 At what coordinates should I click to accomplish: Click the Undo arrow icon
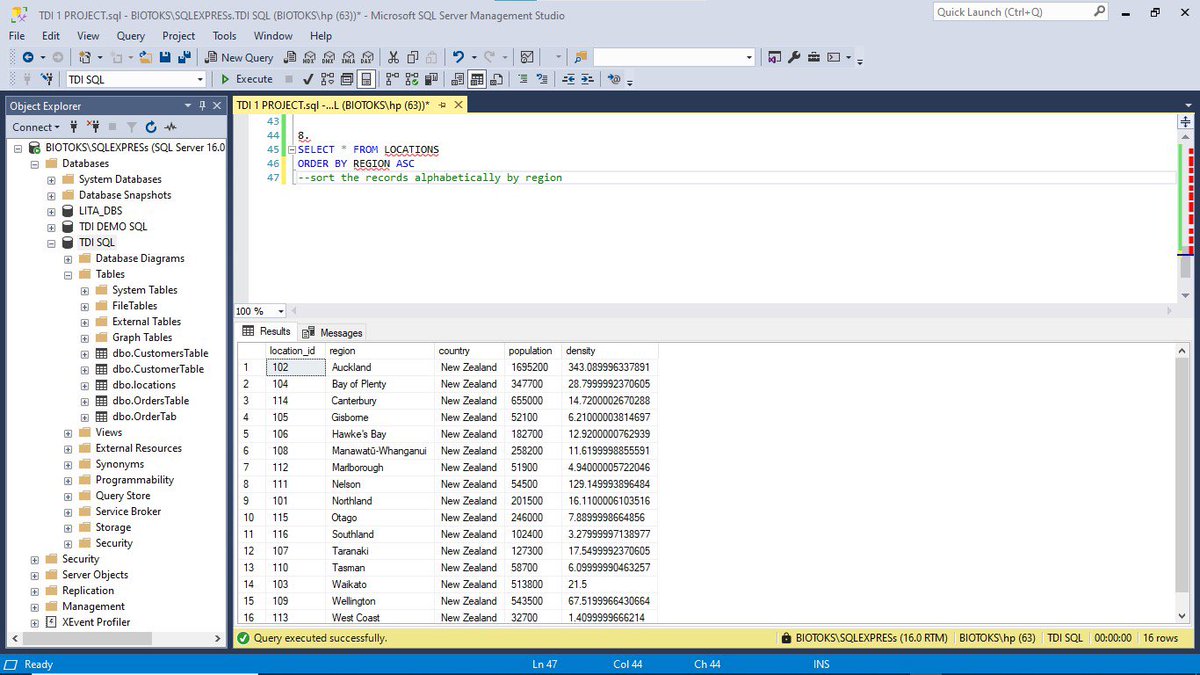point(458,57)
